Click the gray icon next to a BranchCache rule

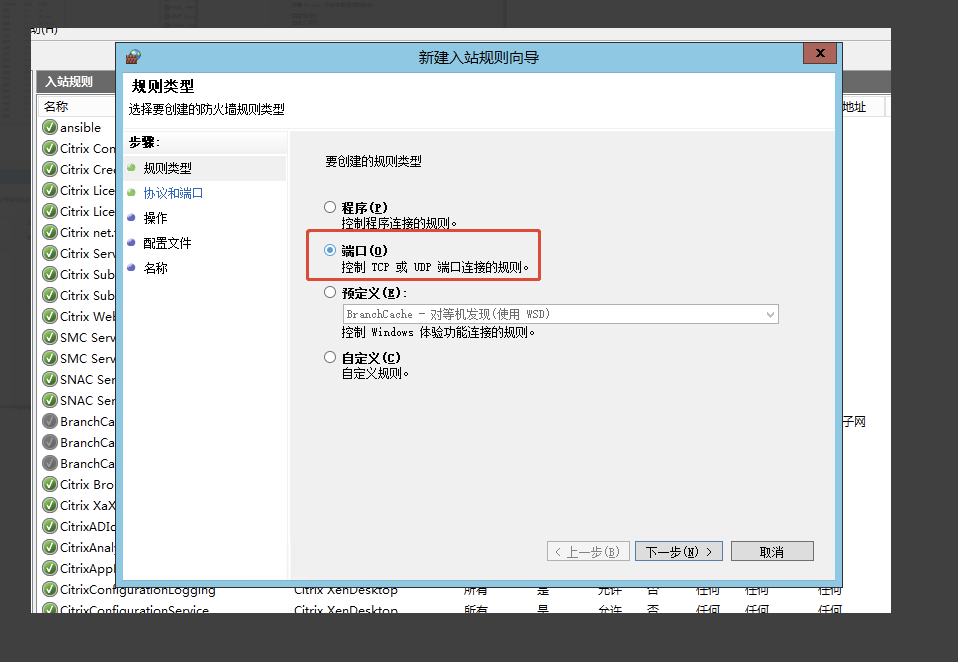point(49,421)
